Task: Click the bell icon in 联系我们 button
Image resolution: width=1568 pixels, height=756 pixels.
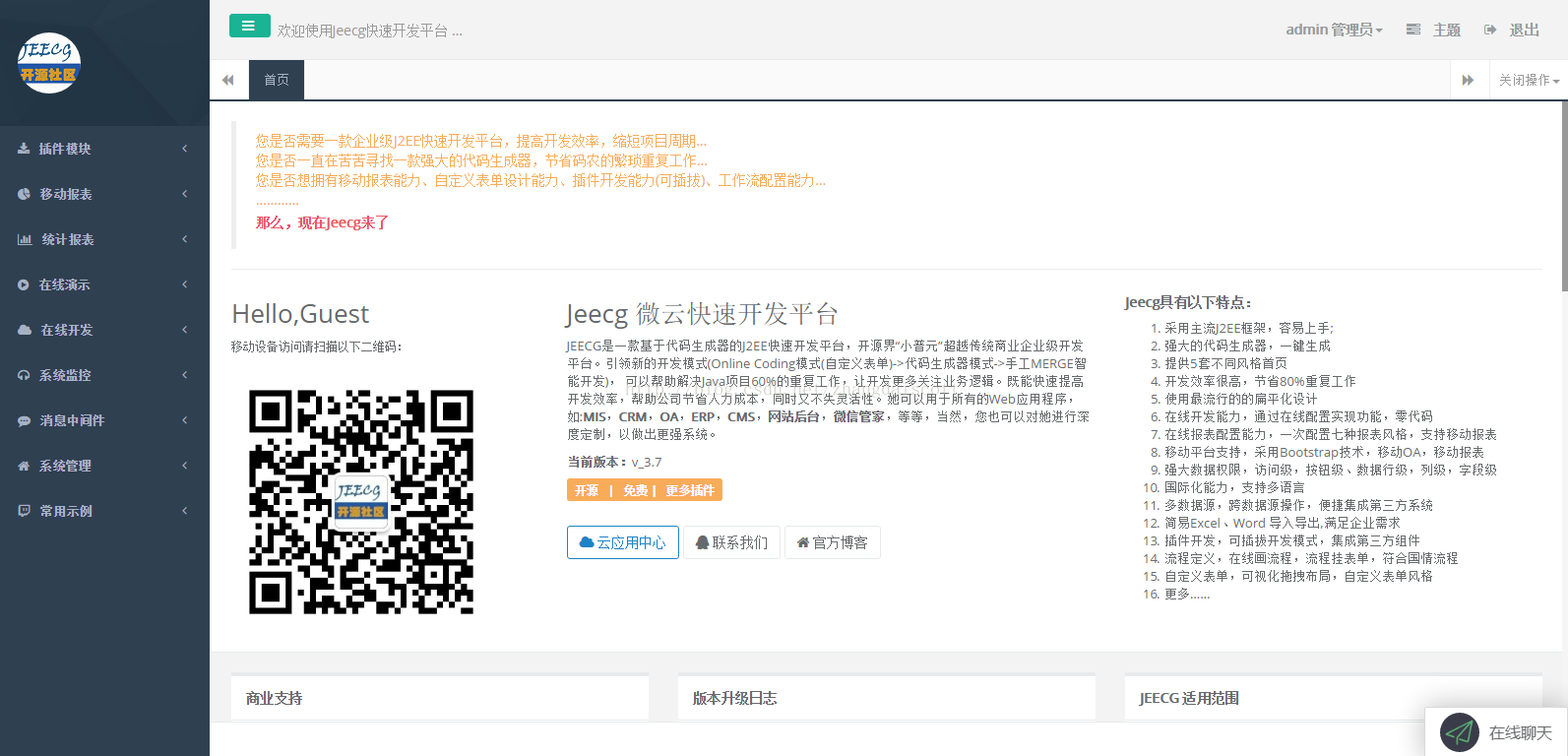Action: tap(703, 542)
